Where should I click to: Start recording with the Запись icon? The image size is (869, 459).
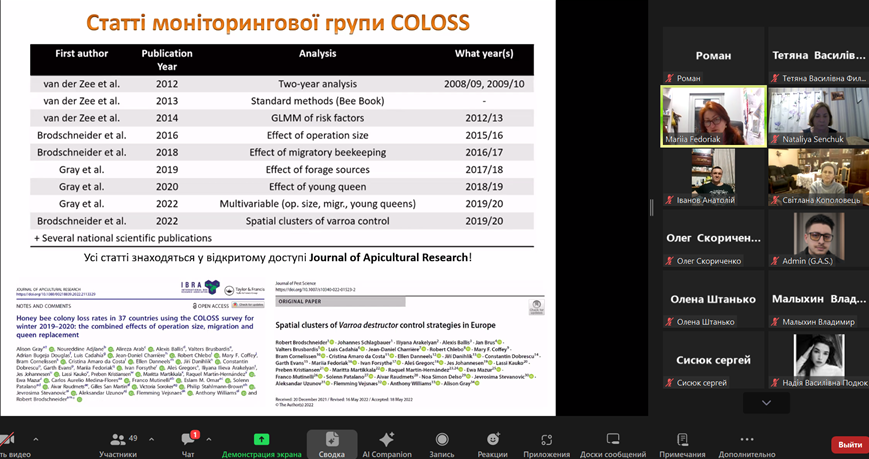click(x=442, y=440)
